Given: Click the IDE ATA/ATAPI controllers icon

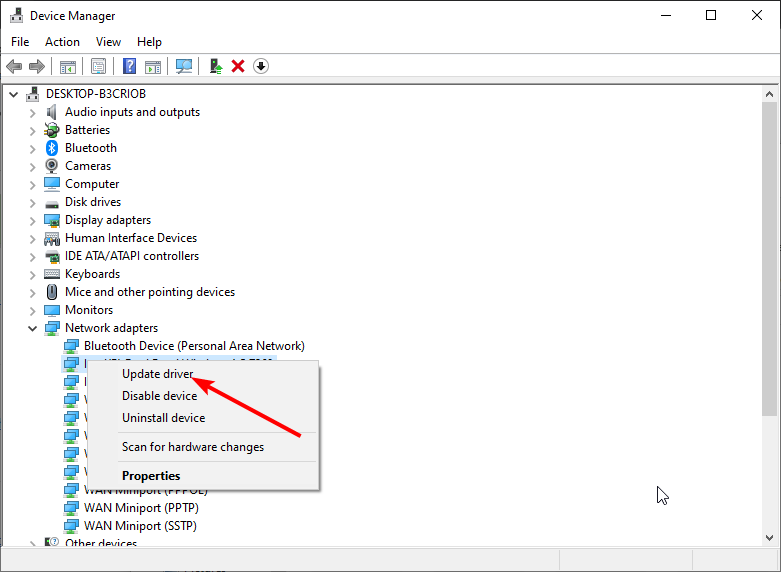Looking at the screenshot, I should tap(52, 257).
